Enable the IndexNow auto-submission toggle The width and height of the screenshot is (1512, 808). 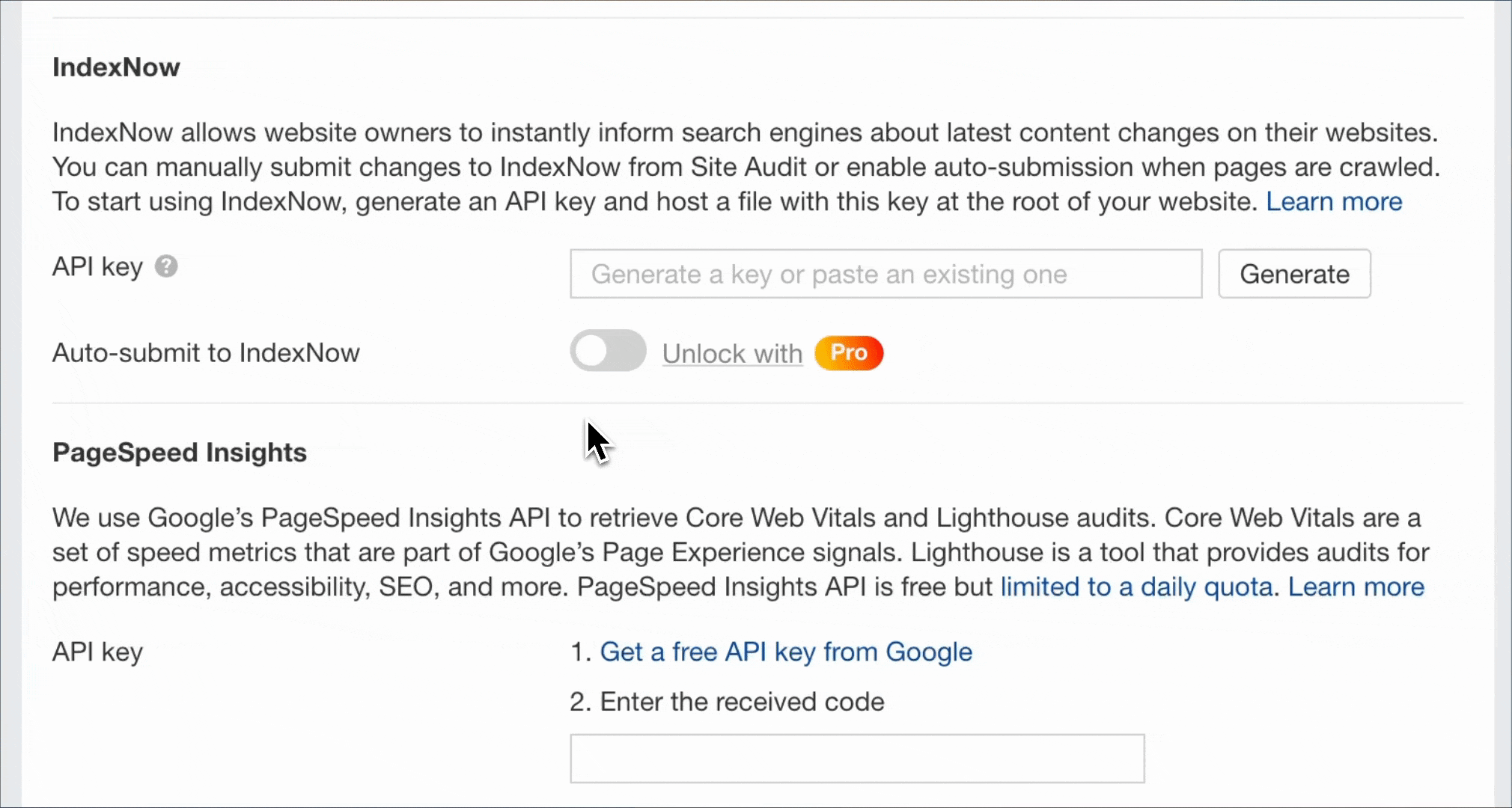pos(608,352)
